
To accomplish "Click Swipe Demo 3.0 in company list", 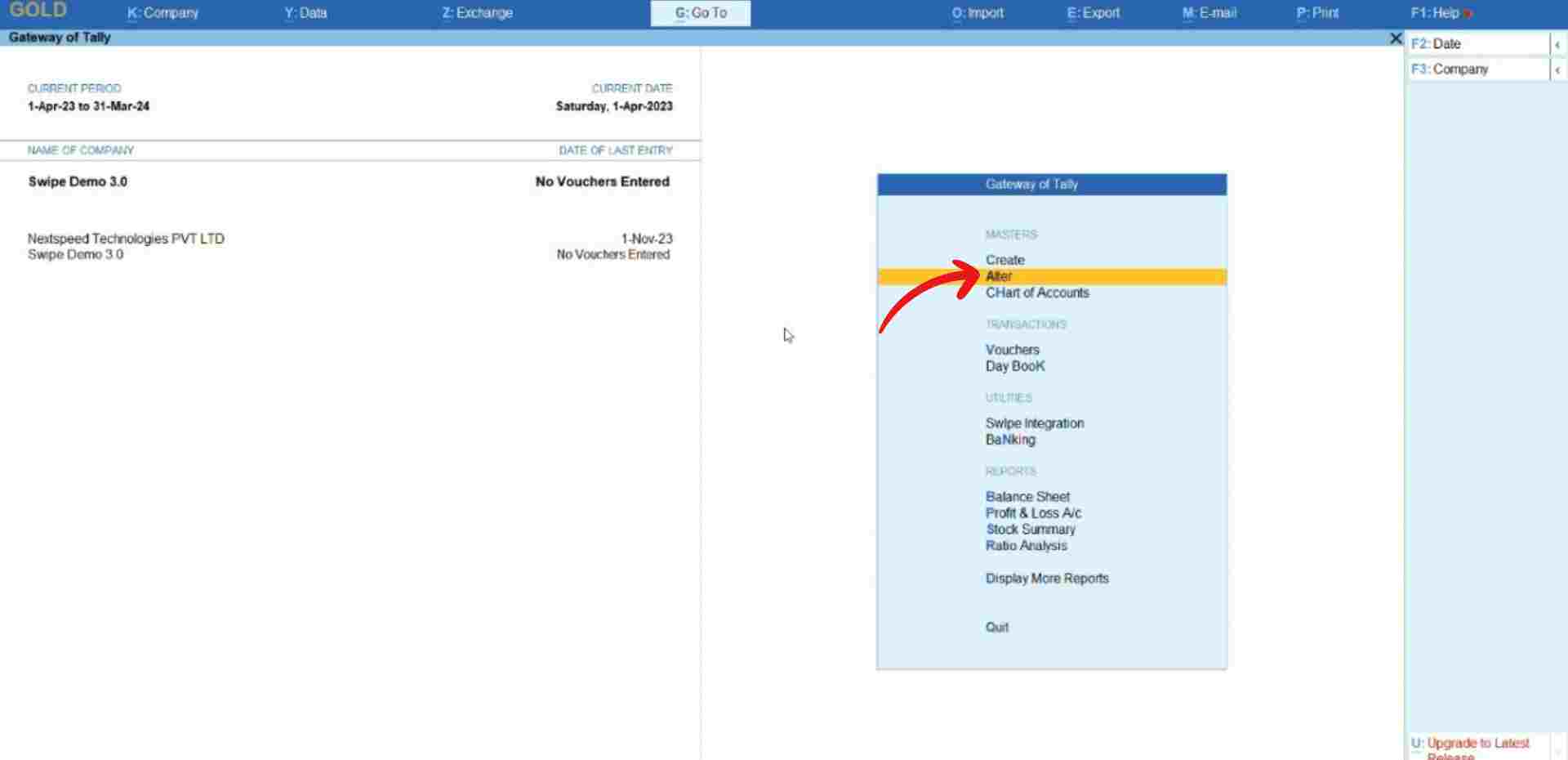I will [75, 255].
